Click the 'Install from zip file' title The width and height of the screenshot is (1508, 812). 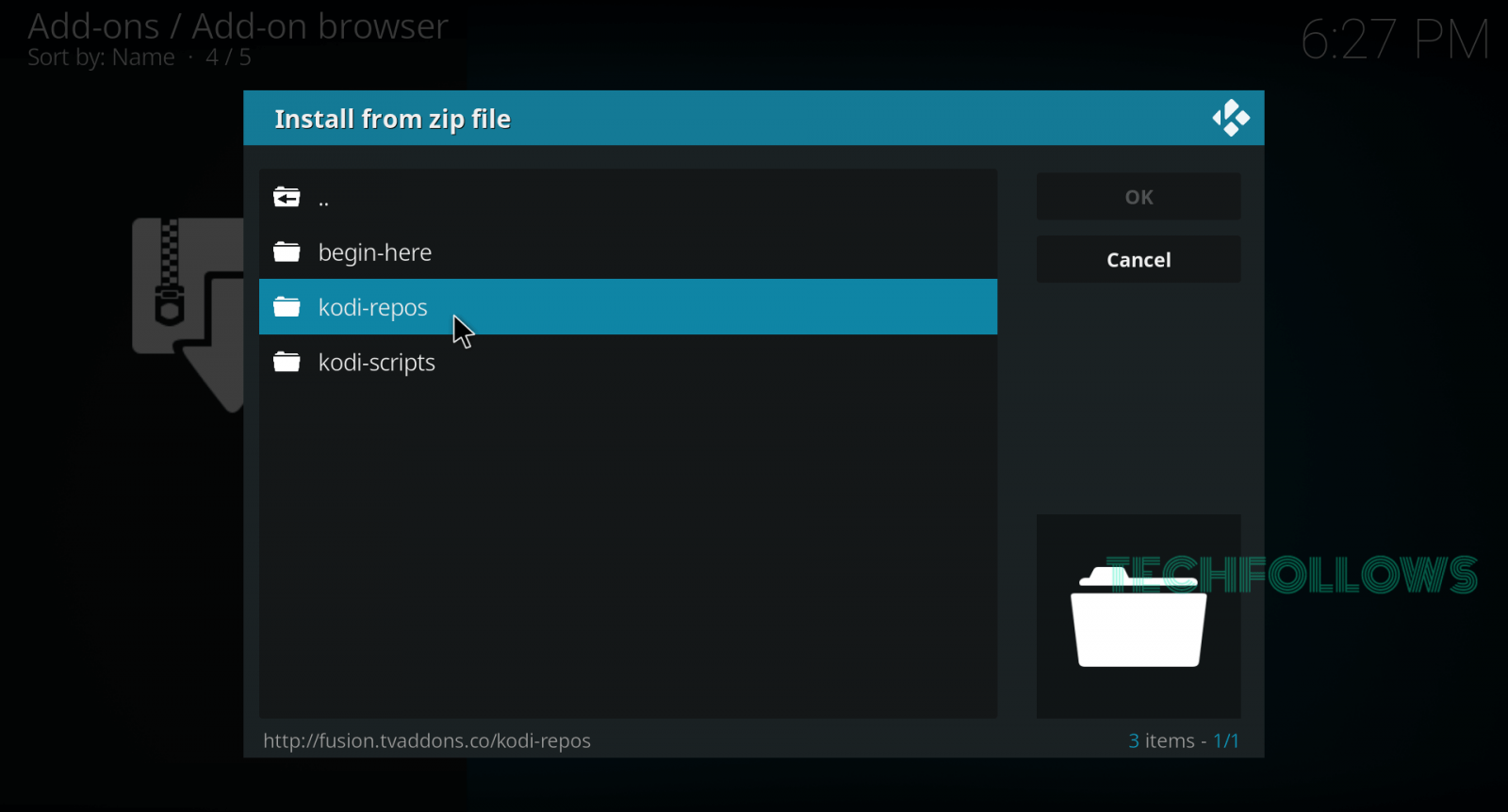[393, 120]
